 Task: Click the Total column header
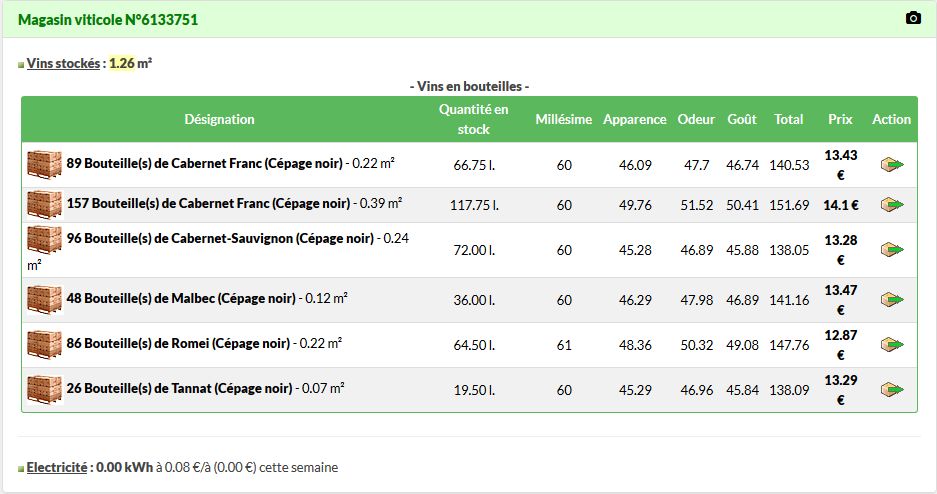(788, 119)
